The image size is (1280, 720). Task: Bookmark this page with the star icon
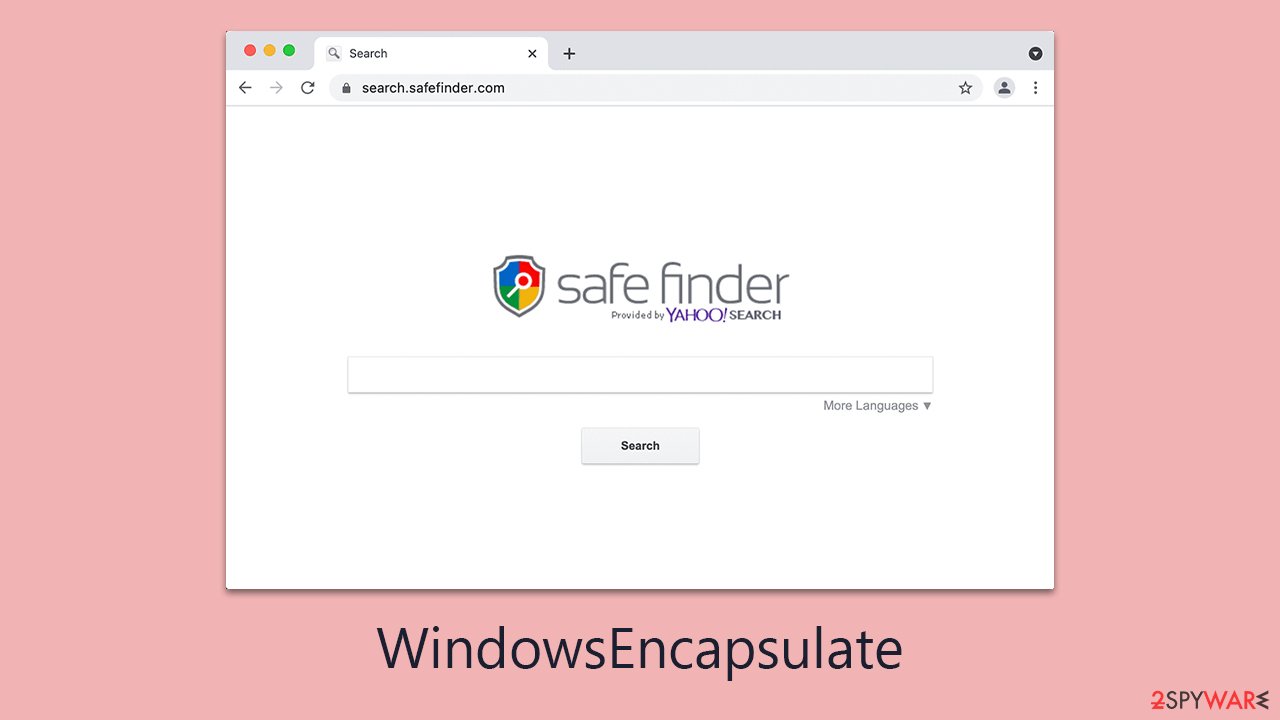click(x=965, y=88)
